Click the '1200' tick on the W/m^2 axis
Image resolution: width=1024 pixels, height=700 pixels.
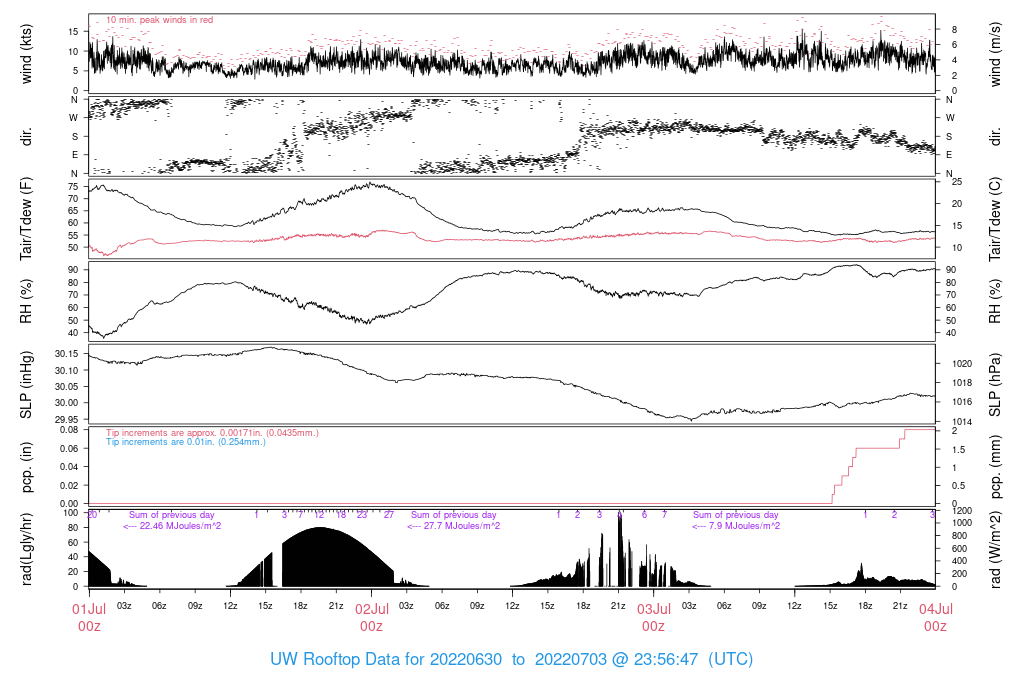(x=963, y=511)
